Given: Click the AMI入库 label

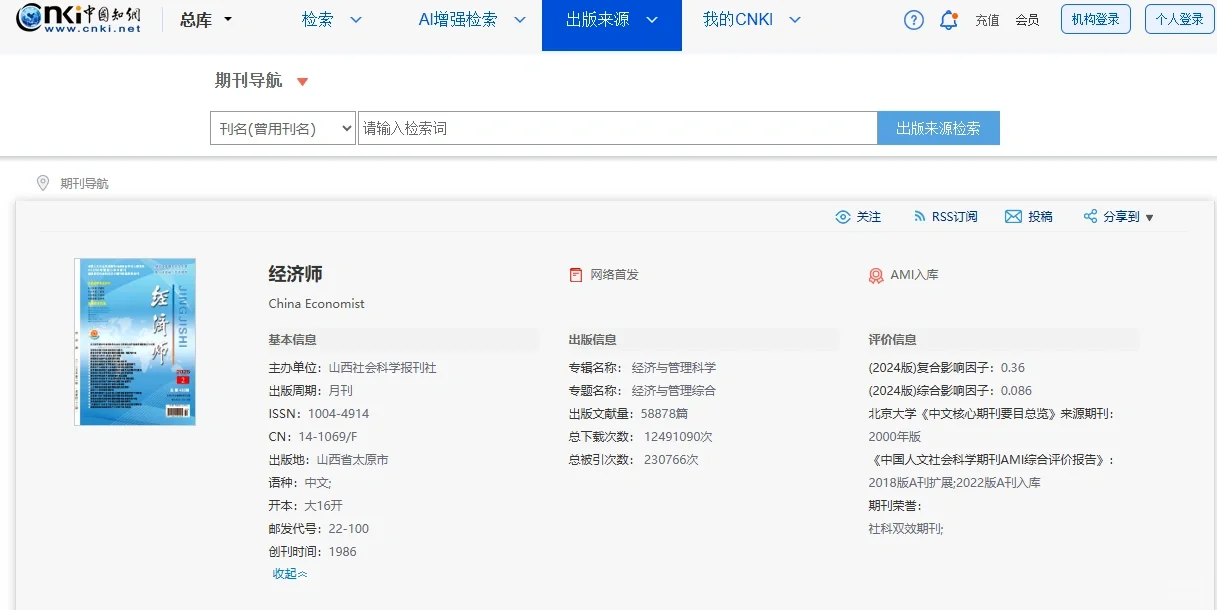Looking at the screenshot, I should pyautogui.click(x=914, y=275).
